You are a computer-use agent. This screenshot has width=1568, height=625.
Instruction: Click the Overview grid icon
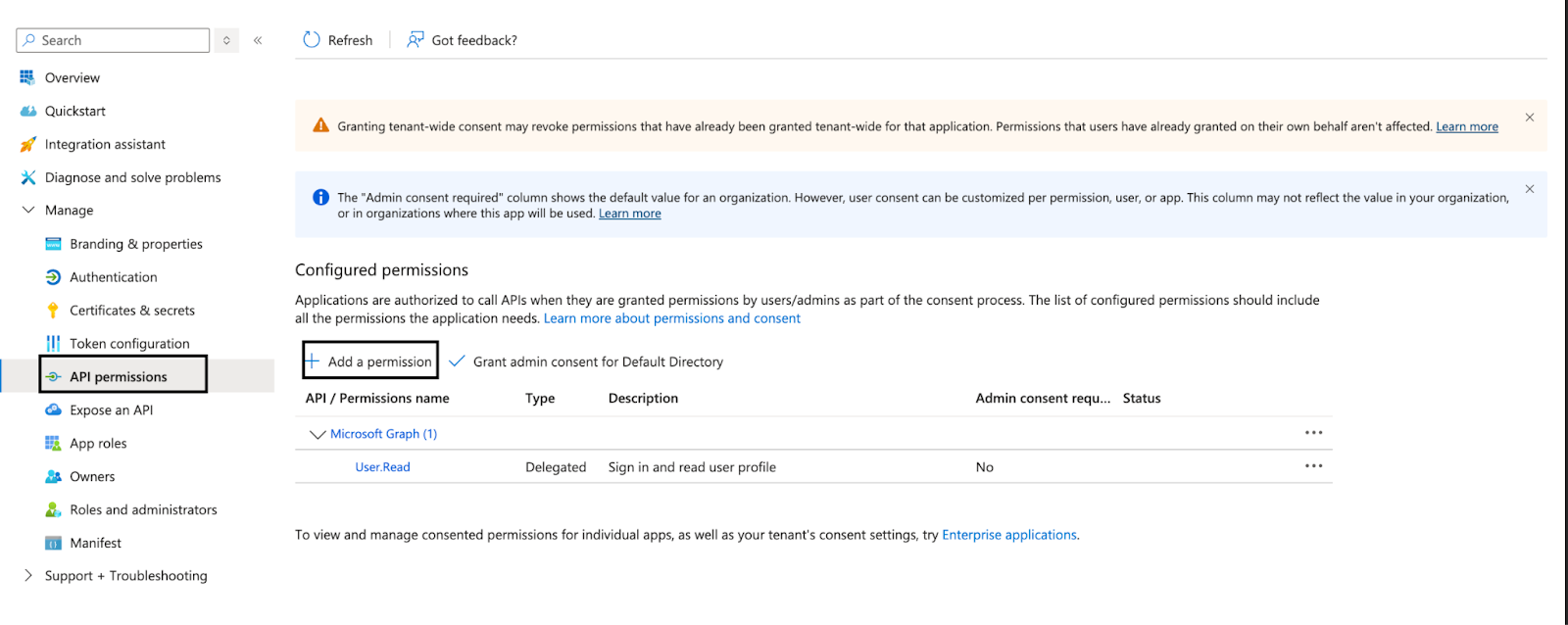[x=27, y=77]
